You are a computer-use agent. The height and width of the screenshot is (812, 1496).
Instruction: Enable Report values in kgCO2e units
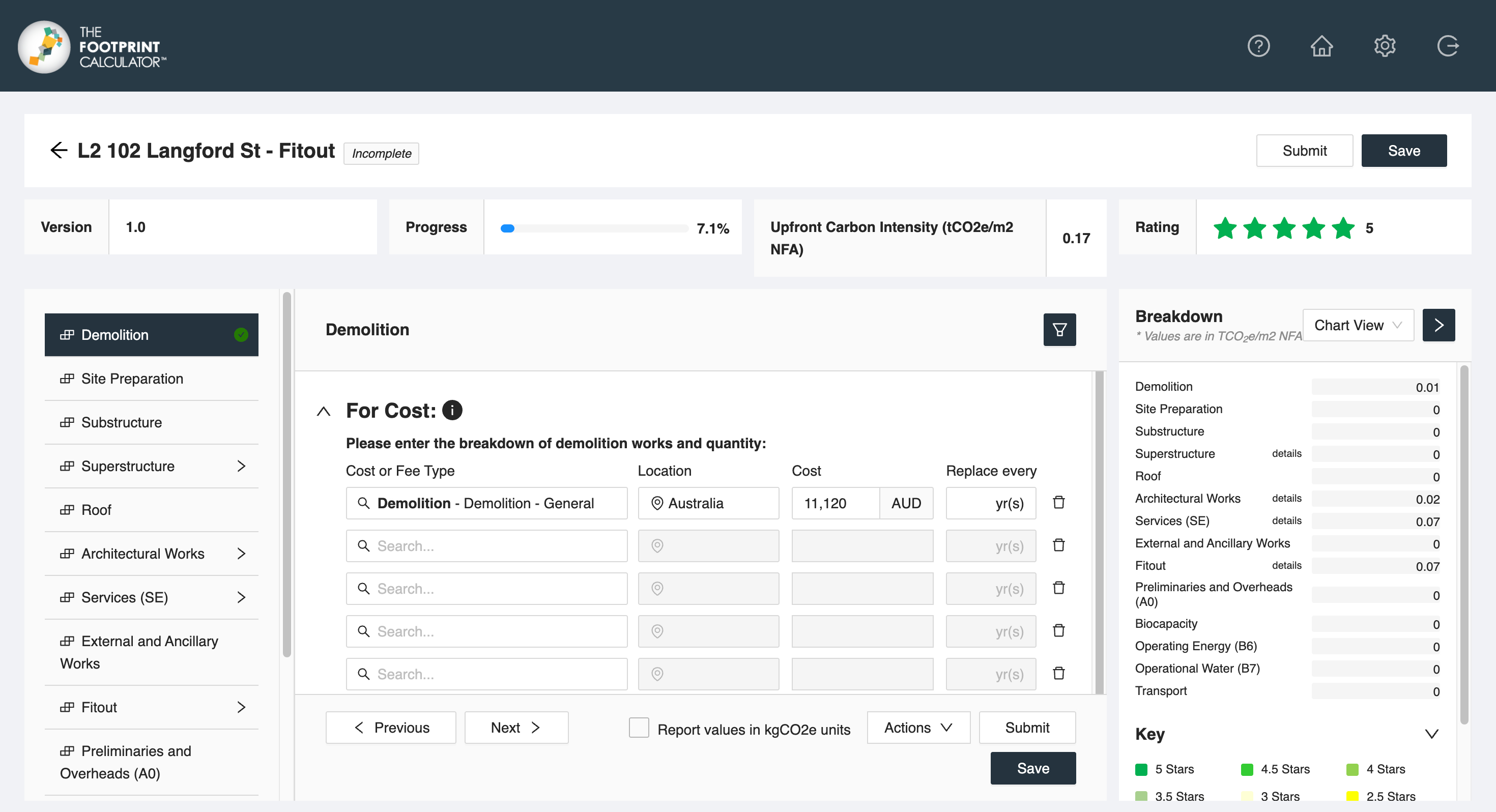[x=639, y=728]
